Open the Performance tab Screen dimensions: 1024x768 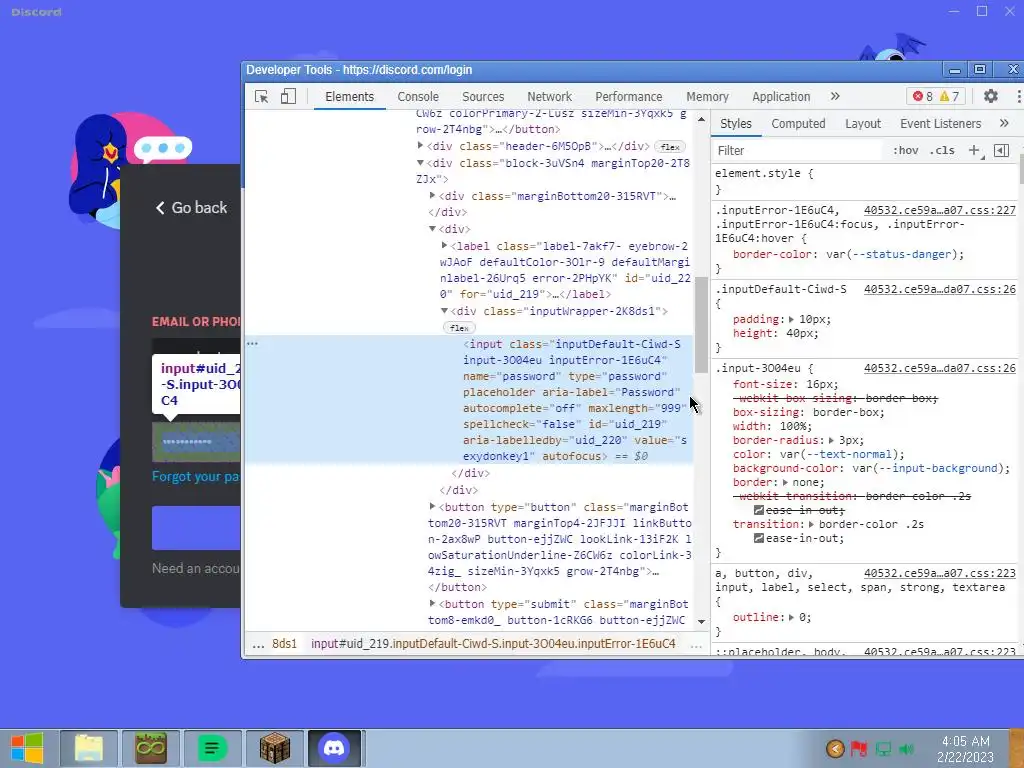click(x=628, y=97)
